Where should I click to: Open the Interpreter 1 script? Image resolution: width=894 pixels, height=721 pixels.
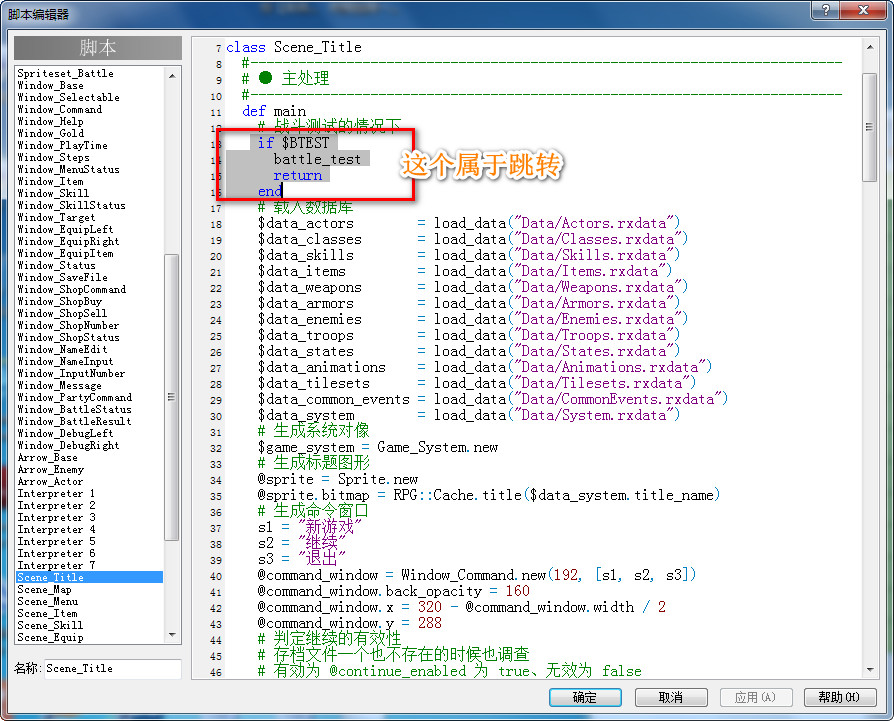[56, 494]
